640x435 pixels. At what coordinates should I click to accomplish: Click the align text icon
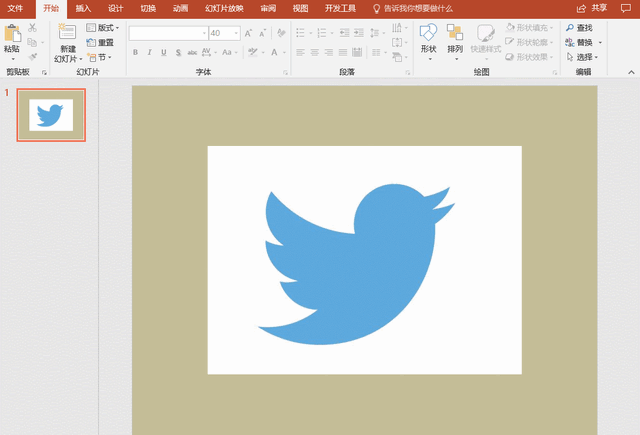pos(397,42)
